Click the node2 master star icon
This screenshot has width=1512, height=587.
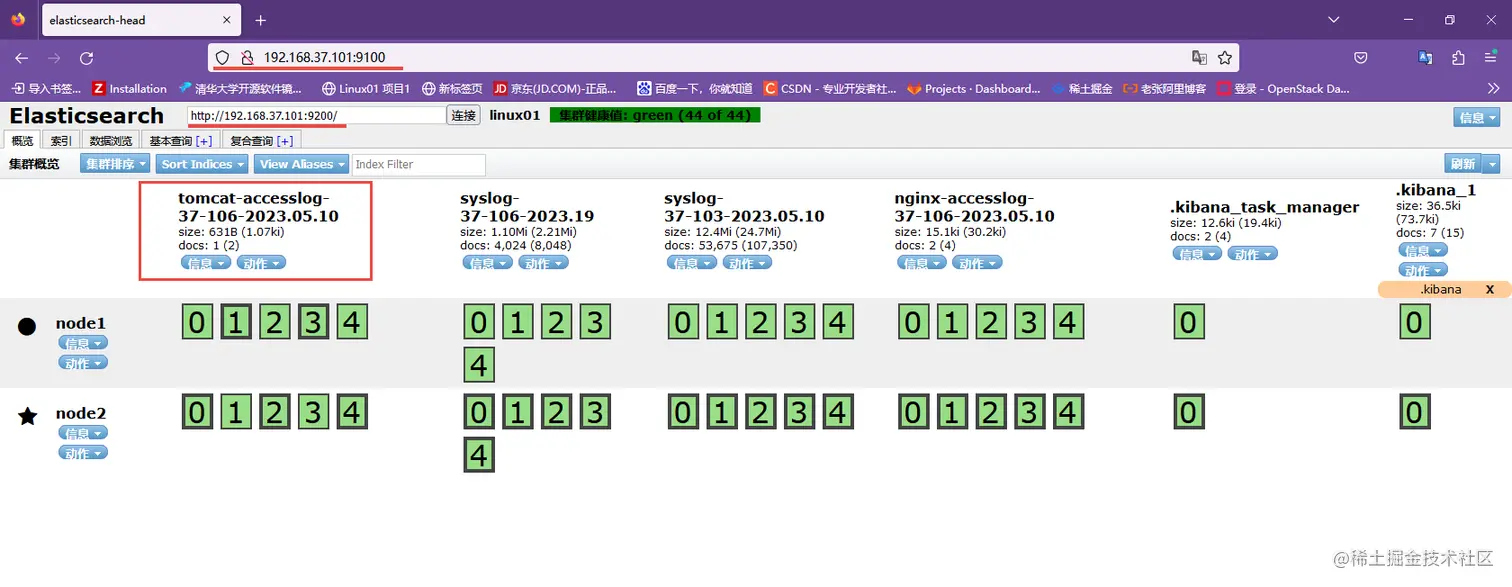28,416
